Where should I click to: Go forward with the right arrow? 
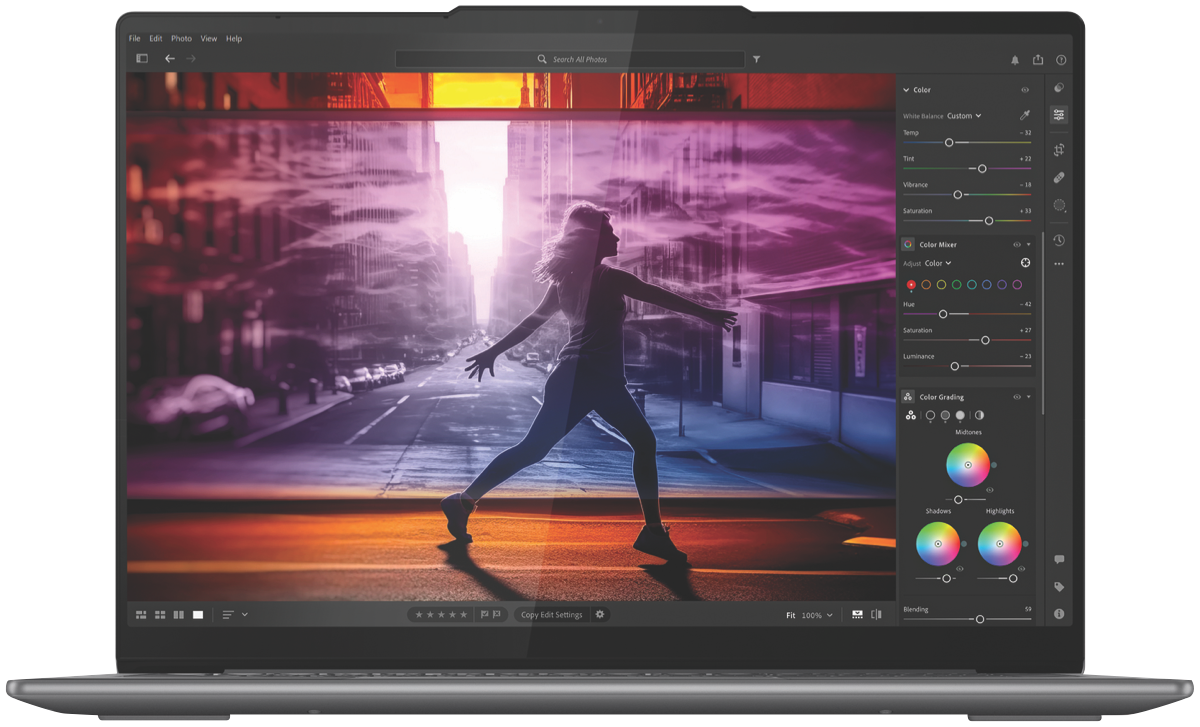click(191, 59)
